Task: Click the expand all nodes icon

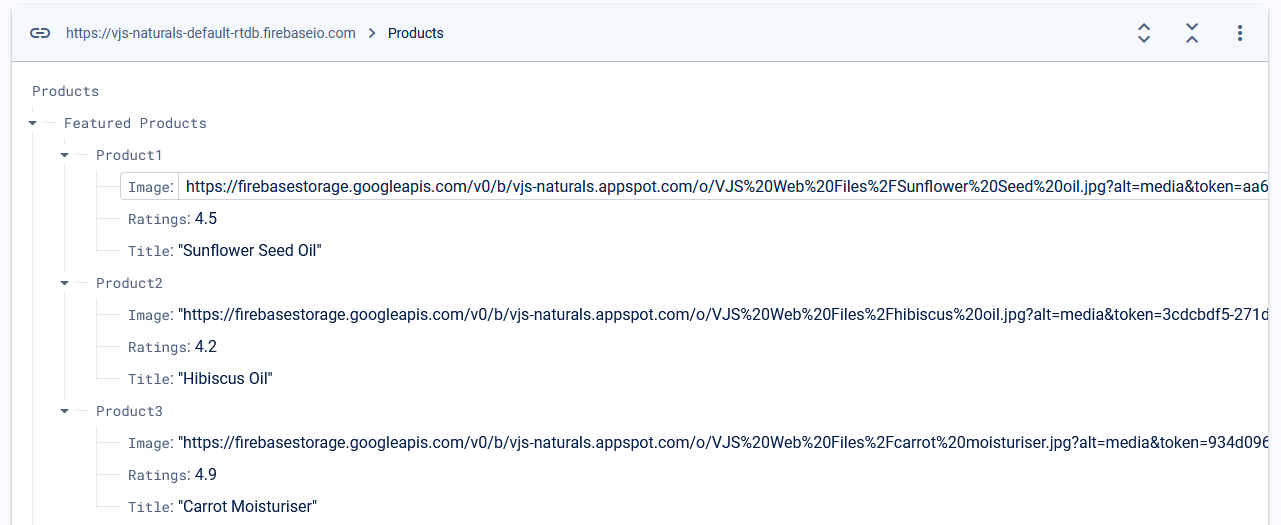Action: 1144,33
